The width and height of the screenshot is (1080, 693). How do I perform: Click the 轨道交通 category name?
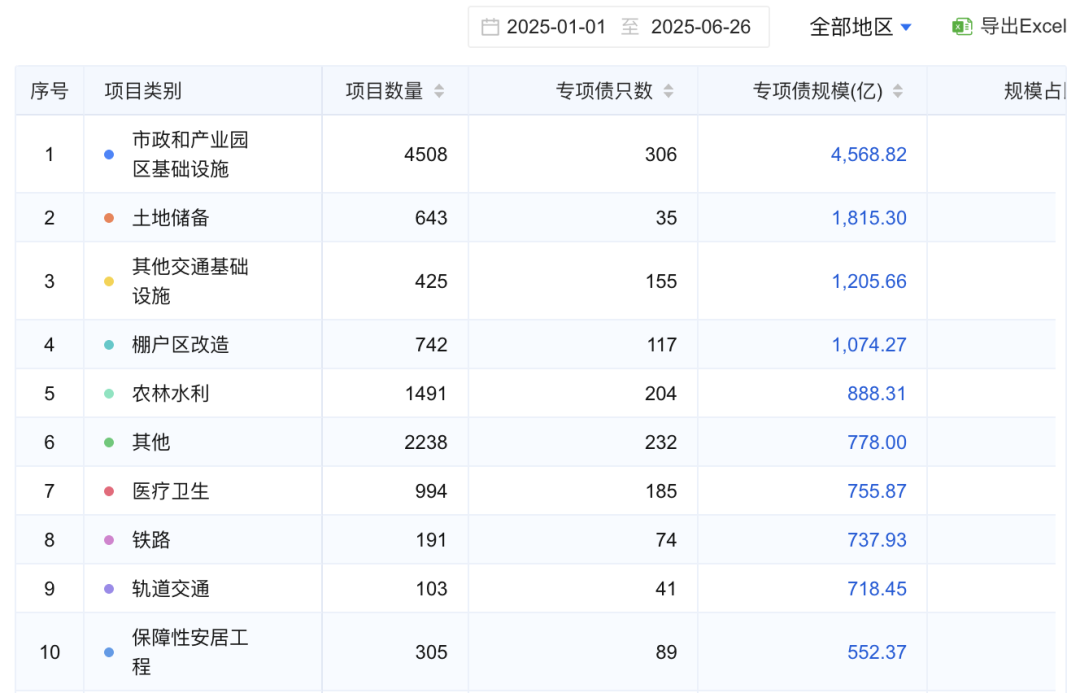point(171,589)
